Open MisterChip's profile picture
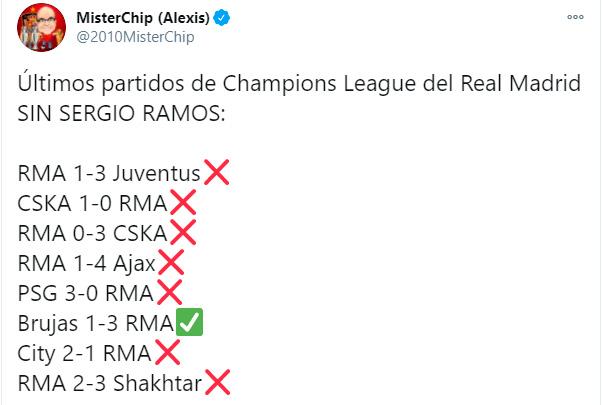 [x=38, y=28]
